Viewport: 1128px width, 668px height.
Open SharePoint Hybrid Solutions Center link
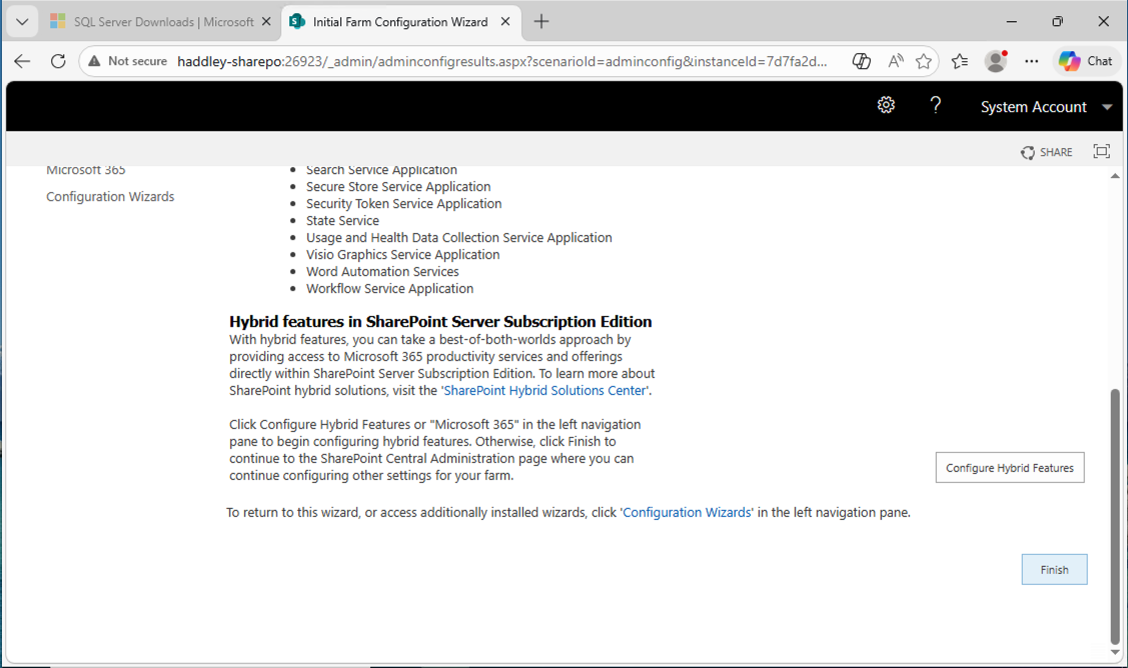pos(545,390)
